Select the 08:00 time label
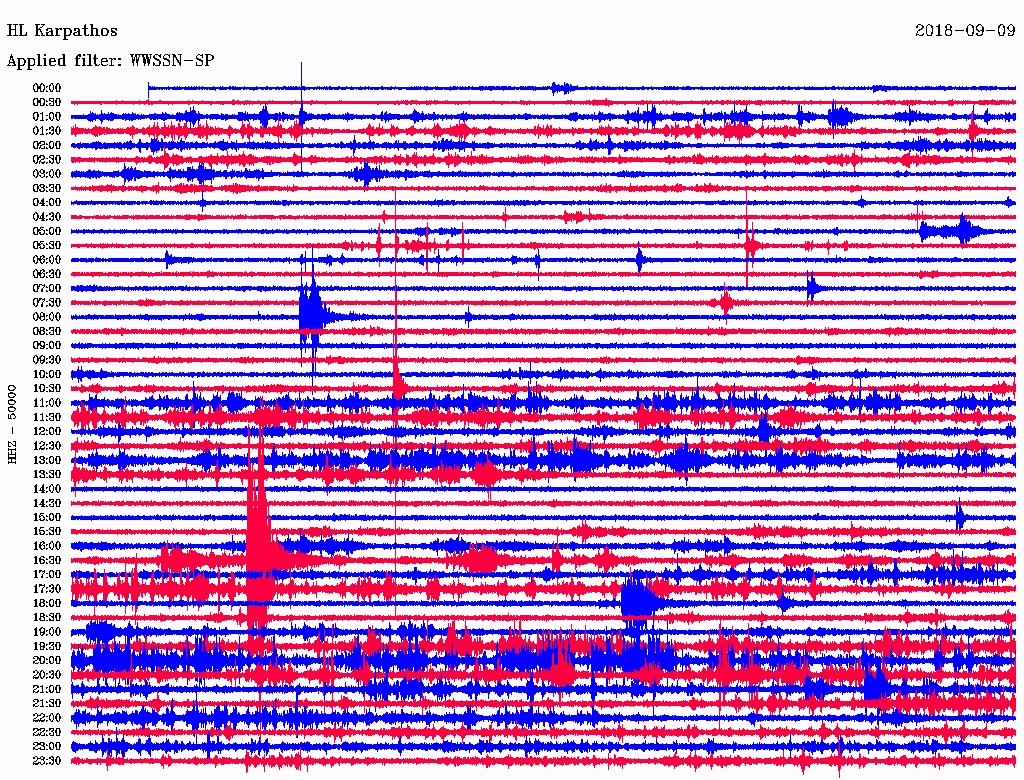Viewport: 1024px width, 780px height. tap(47, 317)
